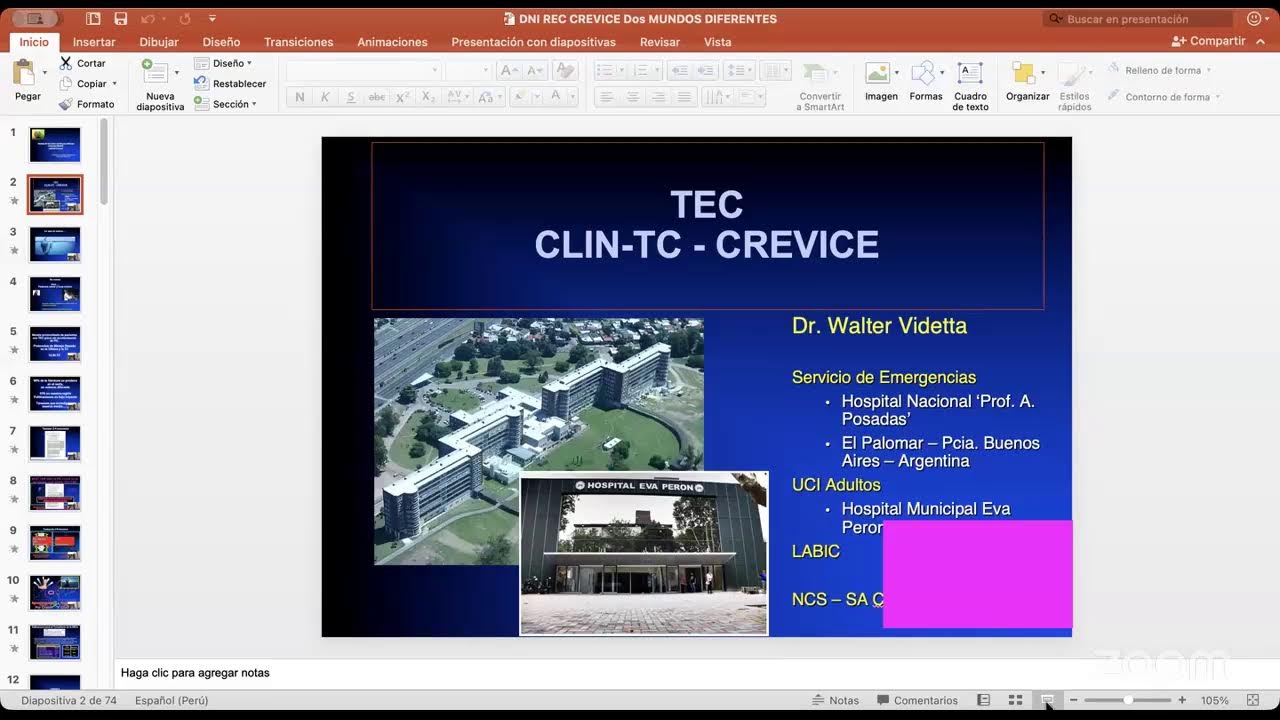The image size is (1280, 720).
Task: Click the align right paragraph icon
Action: point(658,97)
